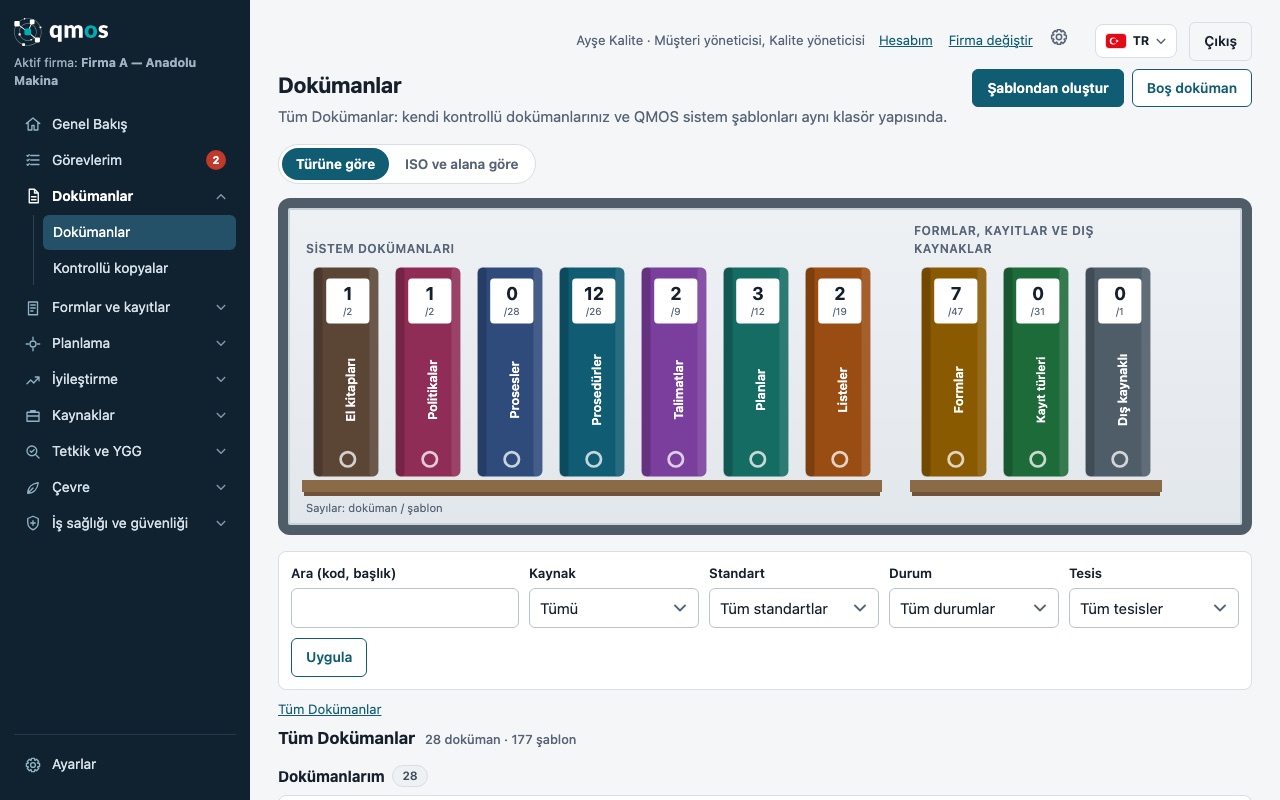1280x800 pixels.
Task: Click the Görevlerim list icon
Action: [33, 160]
